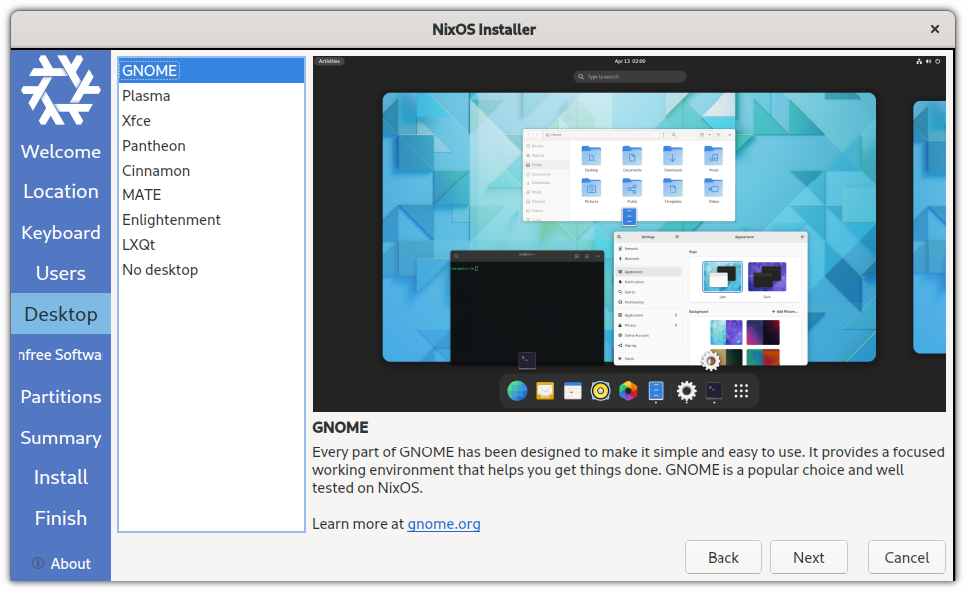Select Enlightenment desktop option
The height and width of the screenshot is (593, 968).
point(211,220)
